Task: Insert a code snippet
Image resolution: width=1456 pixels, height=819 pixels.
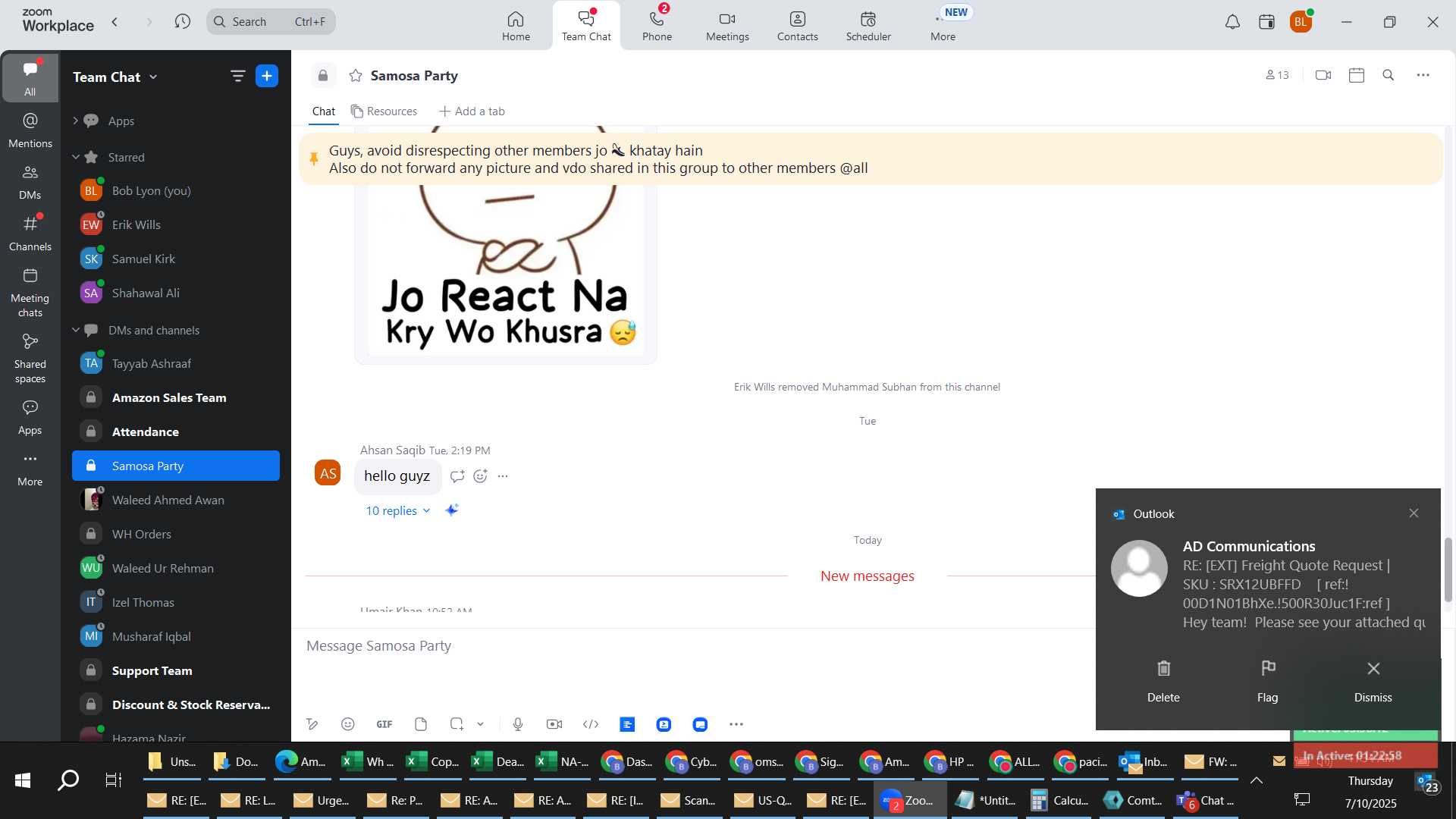Action: pyautogui.click(x=591, y=724)
